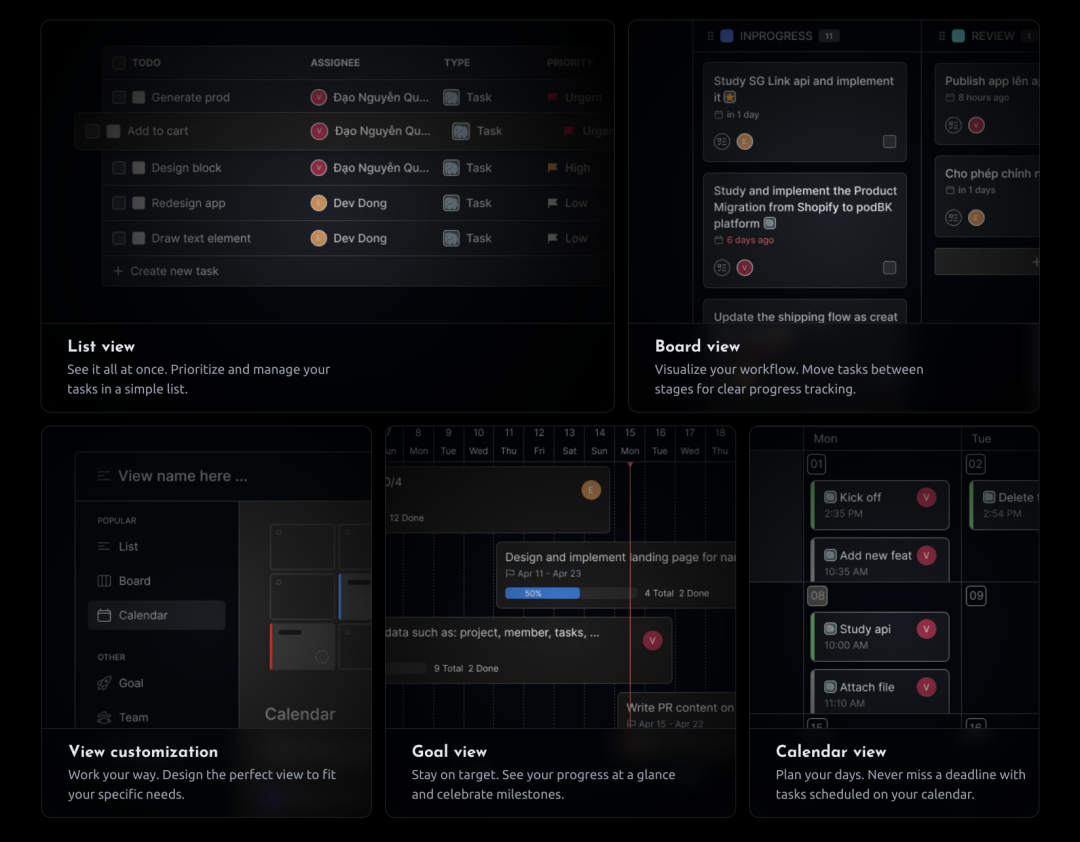Click teal REVIEW status color square

[958, 36]
